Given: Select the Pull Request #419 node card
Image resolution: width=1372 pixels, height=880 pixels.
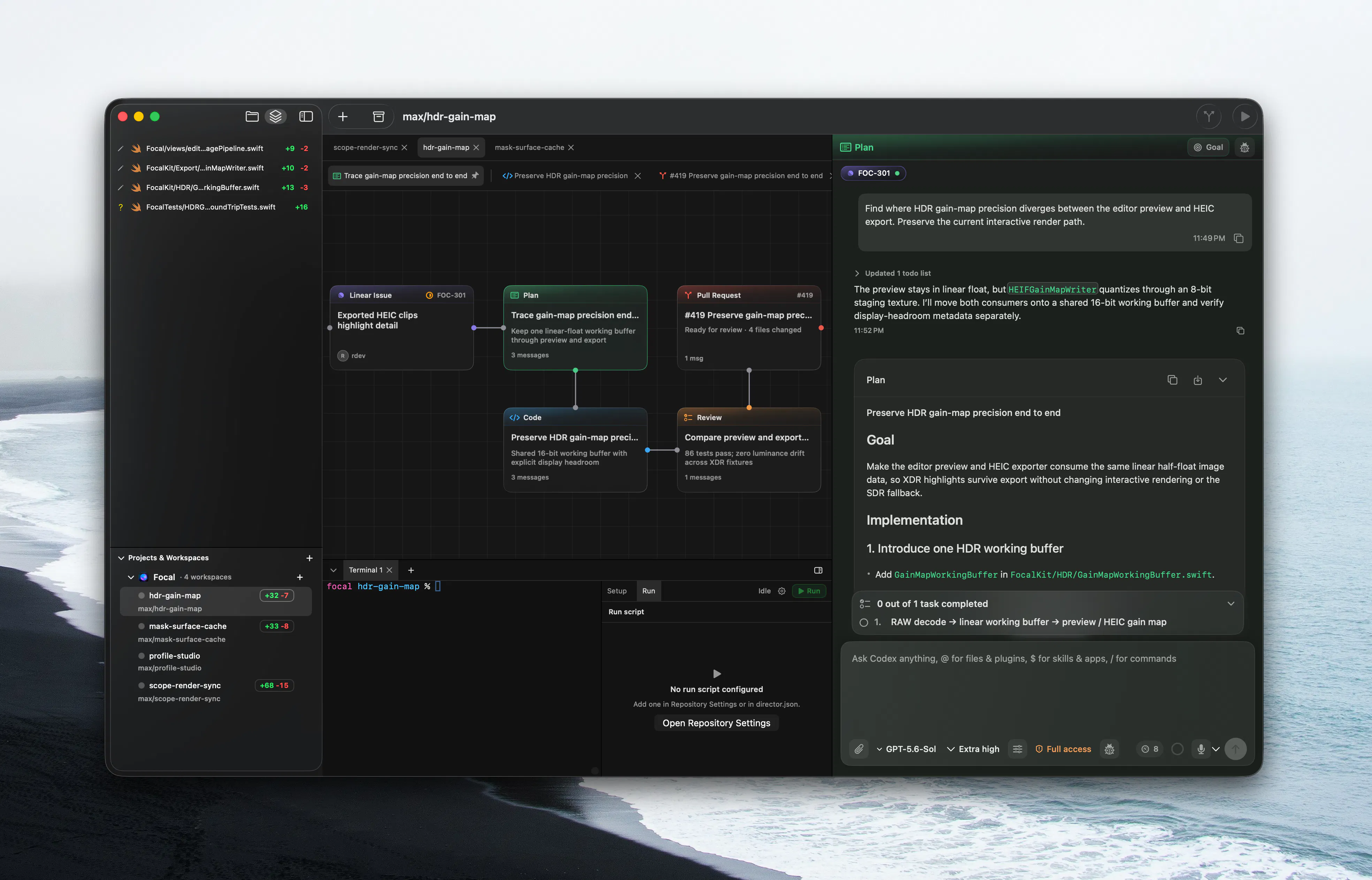Looking at the screenshot, I should tap(749, 327).
